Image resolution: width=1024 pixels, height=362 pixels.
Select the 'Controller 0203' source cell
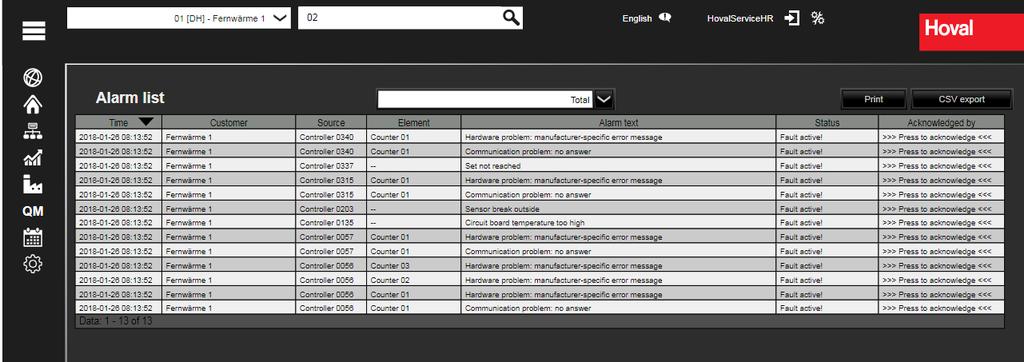(331, 209)
